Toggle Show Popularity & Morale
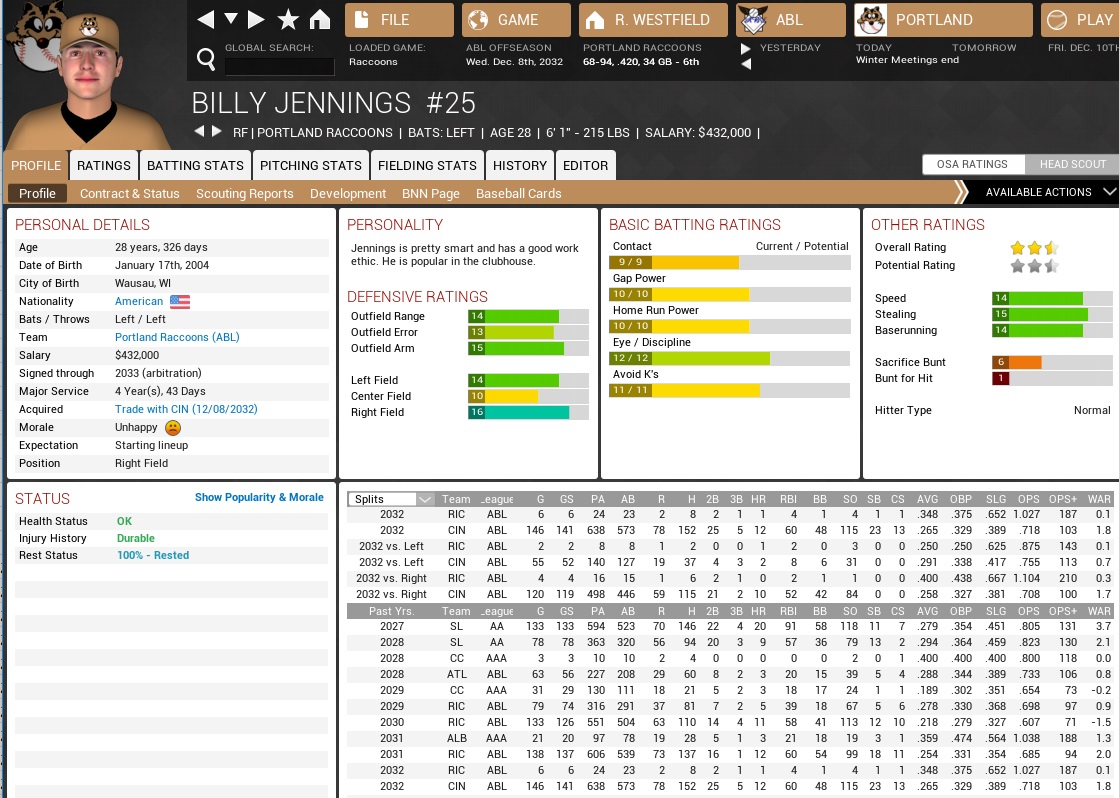The image size is (1119, 798). [259, 497]
